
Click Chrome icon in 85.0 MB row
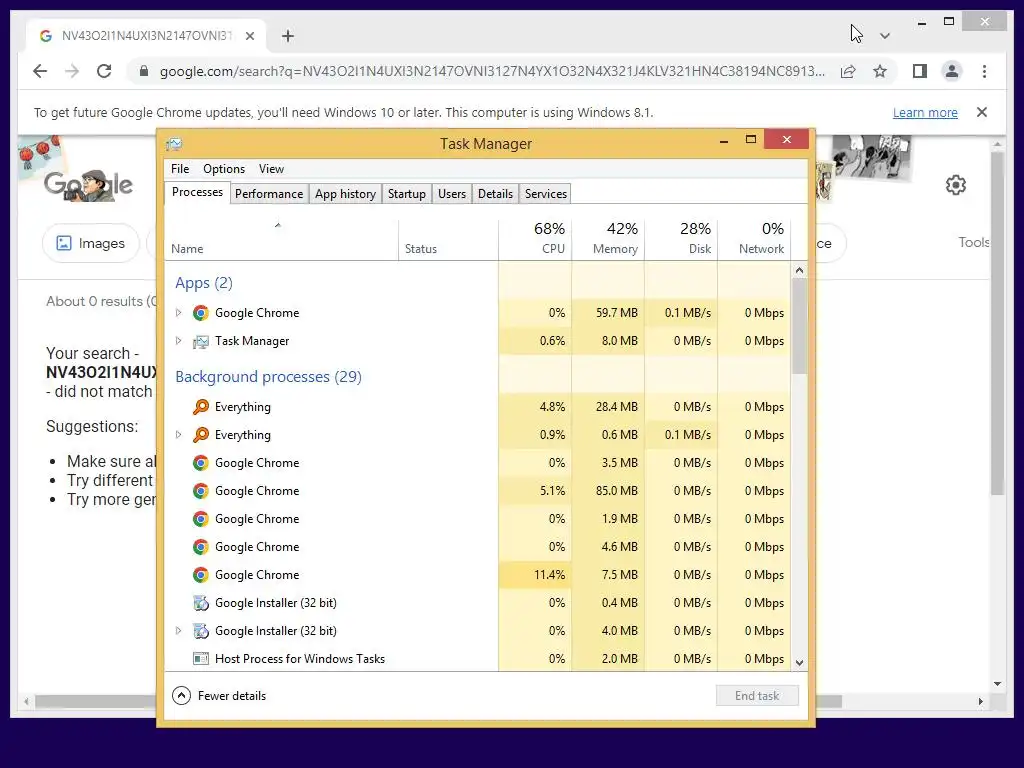[x=200, y=491]
